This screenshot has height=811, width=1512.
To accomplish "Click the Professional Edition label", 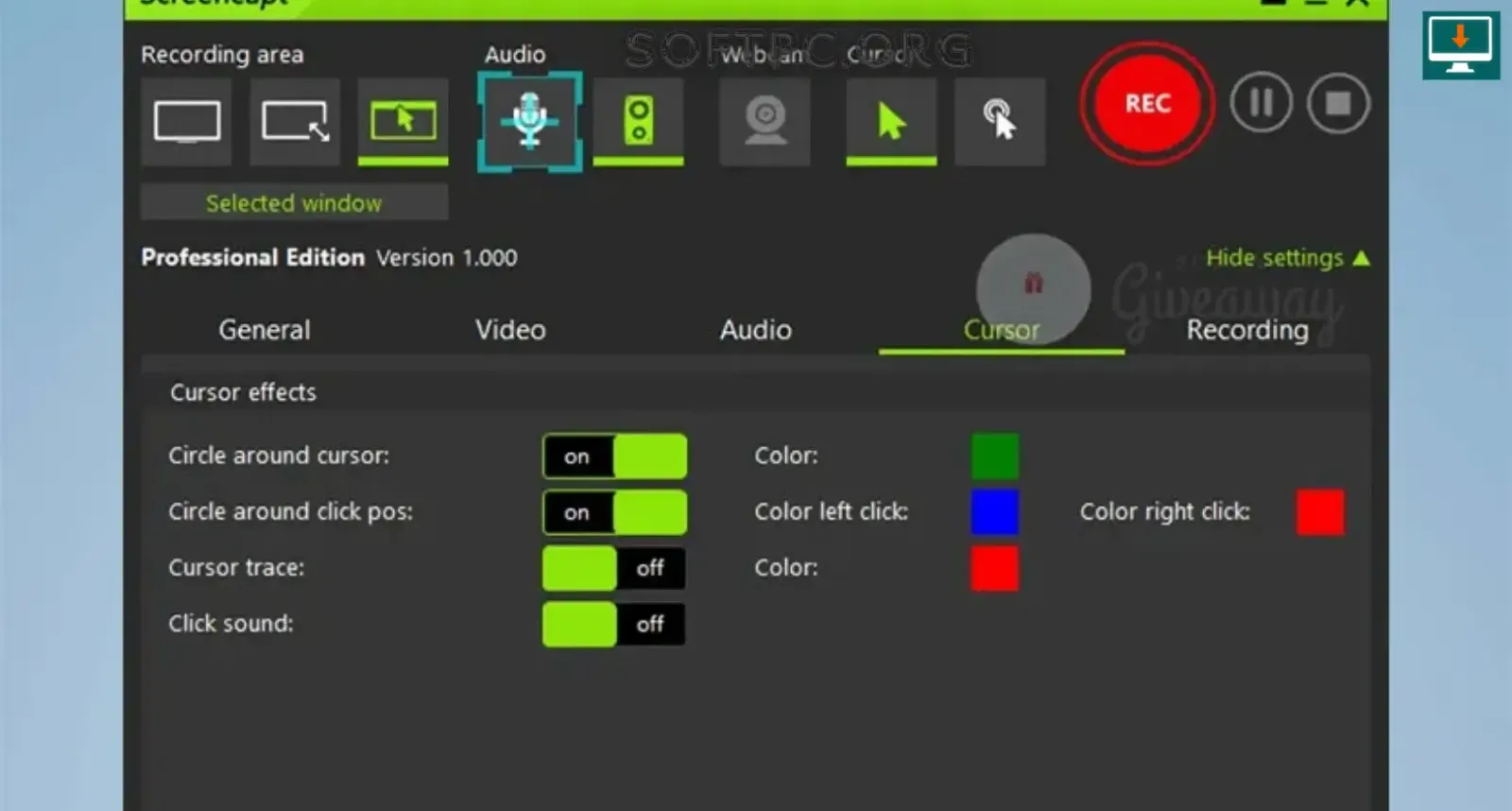I will (252, 258).
